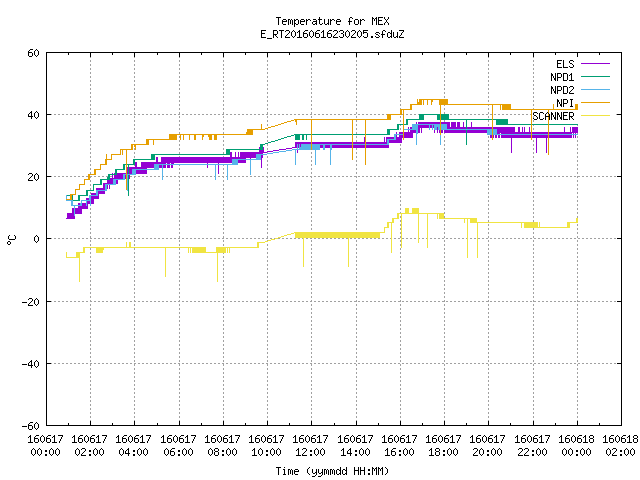Click the green NPD1 legend line sample
Screen dimensions: 640x480
coord(596,76)
